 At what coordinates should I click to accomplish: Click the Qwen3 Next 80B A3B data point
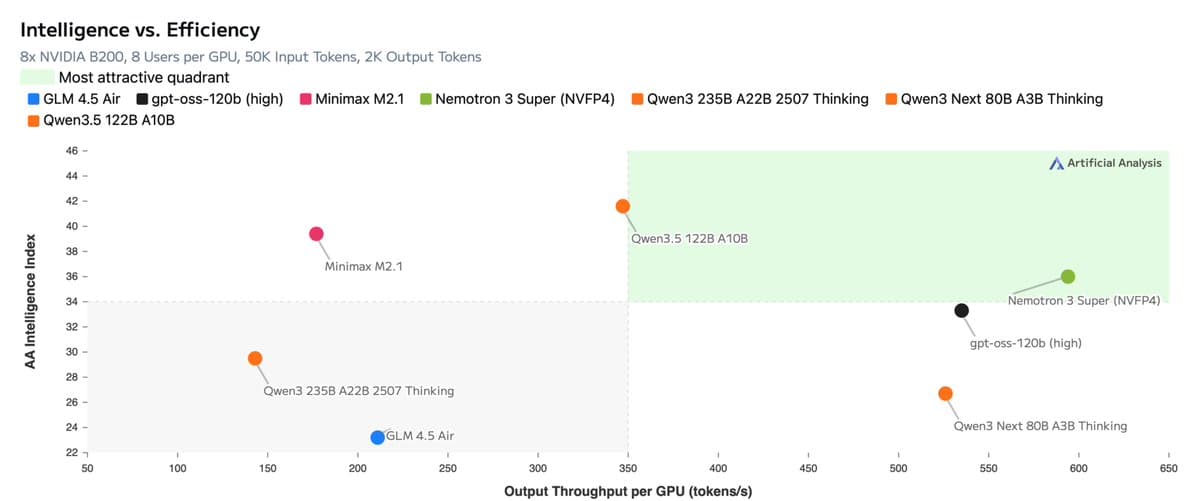click(x=945, y=393)
